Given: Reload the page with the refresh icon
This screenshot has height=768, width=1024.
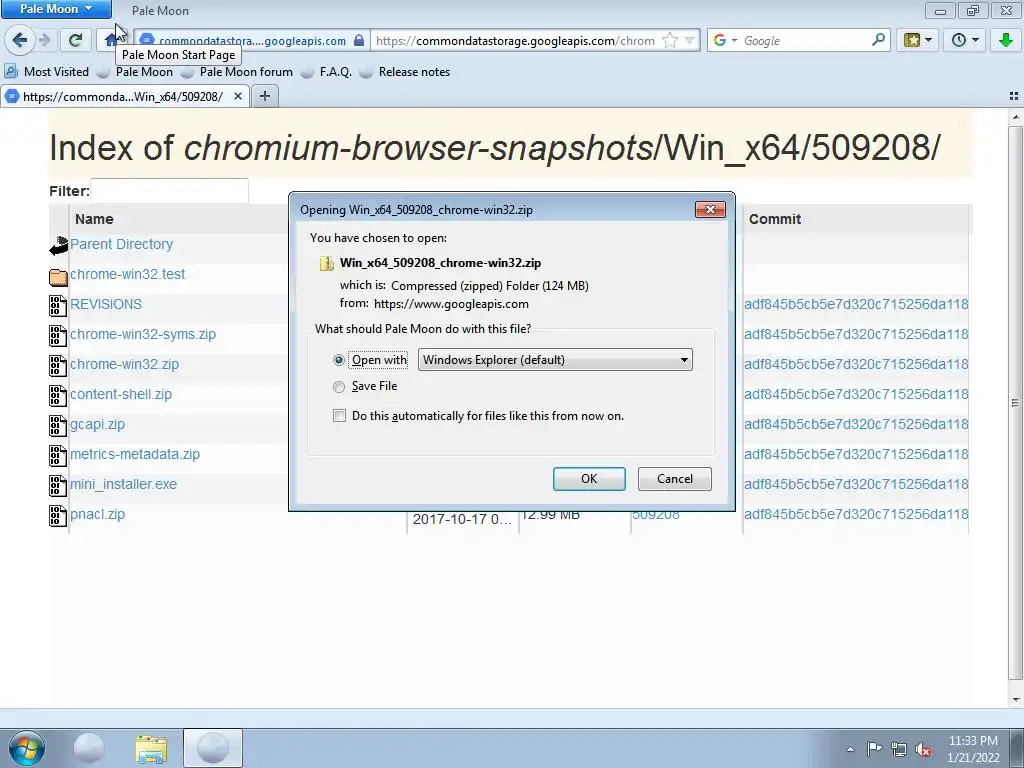Looking at the screenshot, I should 76,40.
